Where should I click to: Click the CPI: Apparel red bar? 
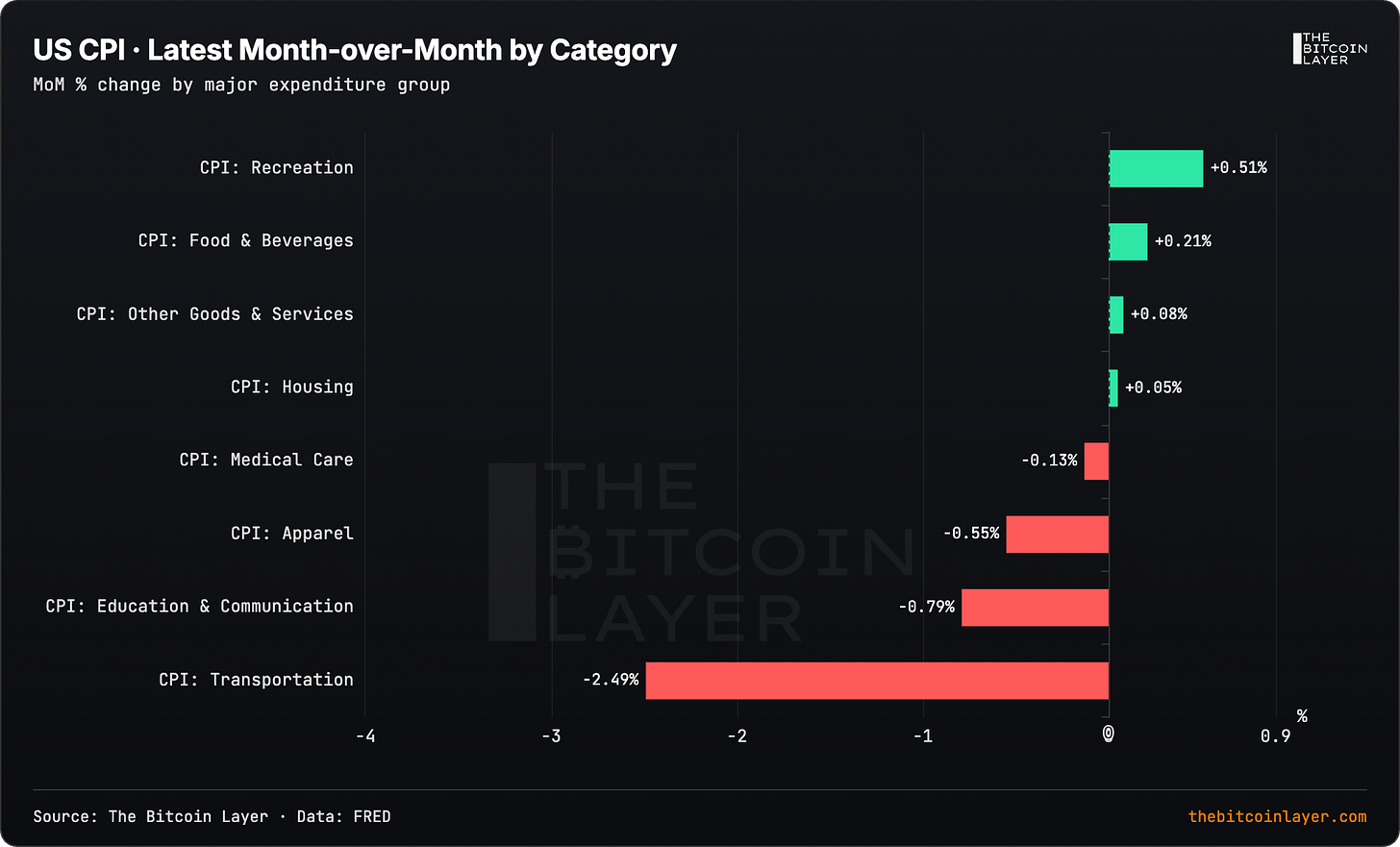pos(1057,535)
